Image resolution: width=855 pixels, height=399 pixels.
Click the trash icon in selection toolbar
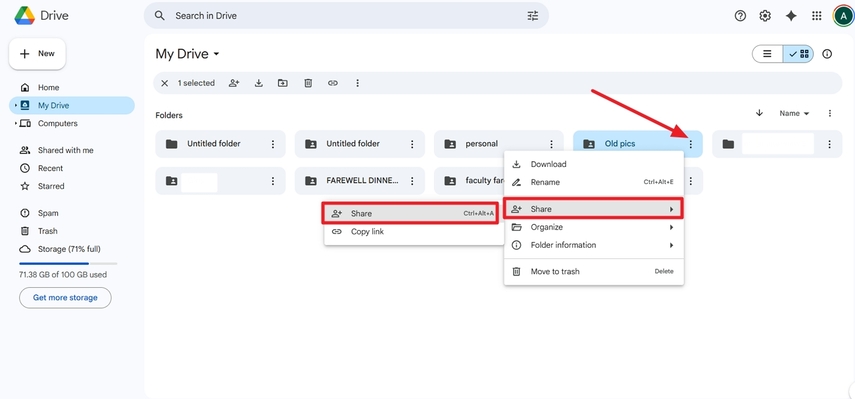[308, 83]
